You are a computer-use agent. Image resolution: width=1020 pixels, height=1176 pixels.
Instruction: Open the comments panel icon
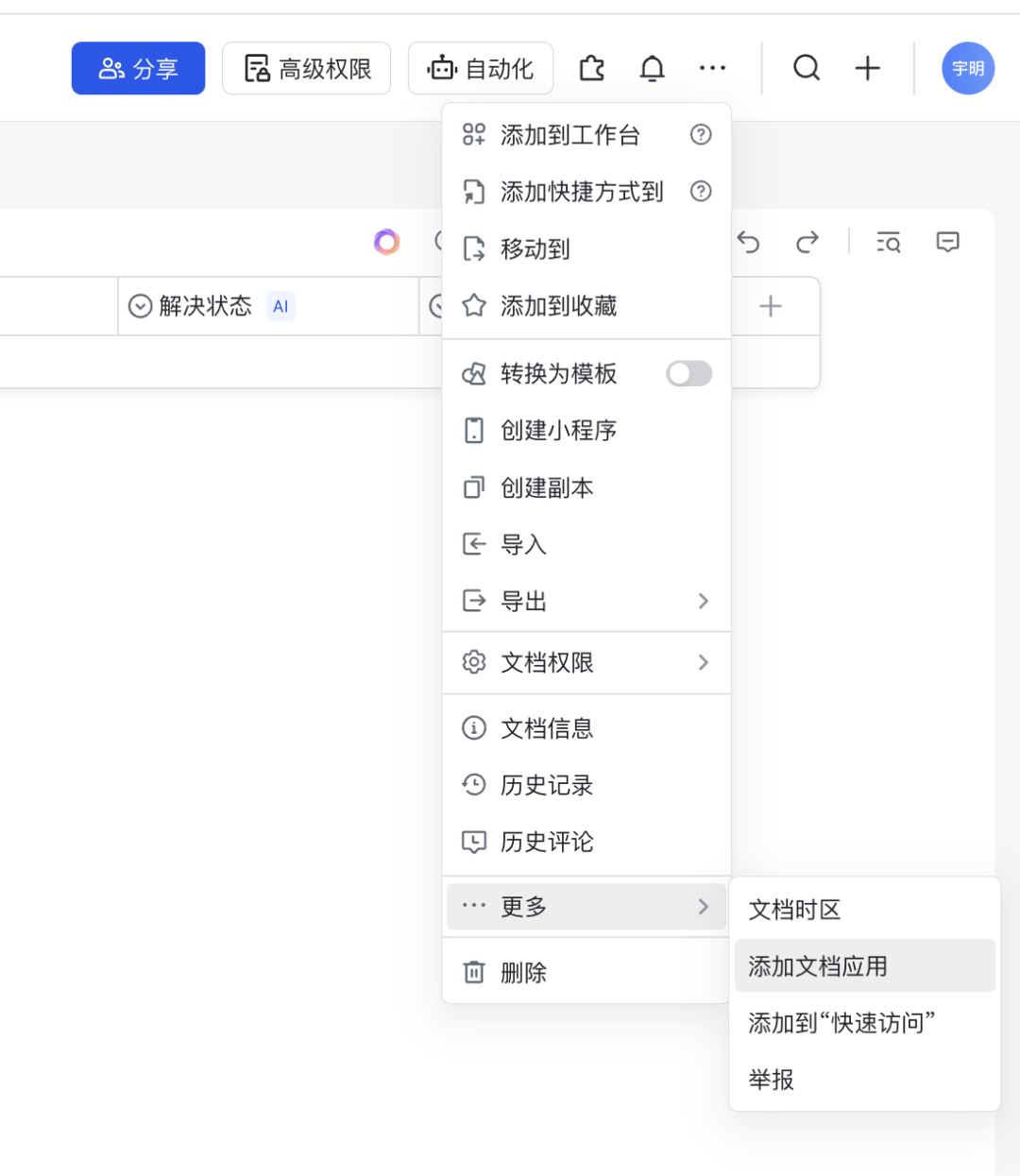click(x=947, y=243)
